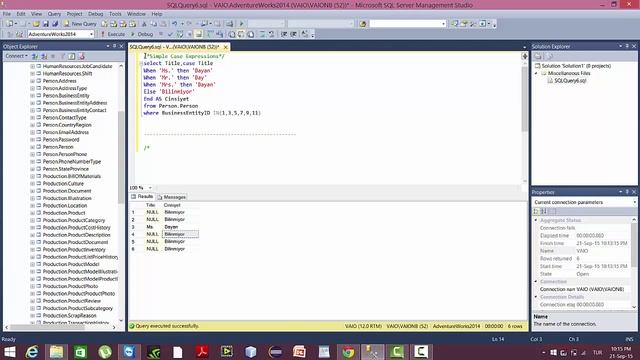Click the Connect Object Explorer icon
Image resolution: width=640 pixels, height=360 pixels.
[x=35, y=56]
